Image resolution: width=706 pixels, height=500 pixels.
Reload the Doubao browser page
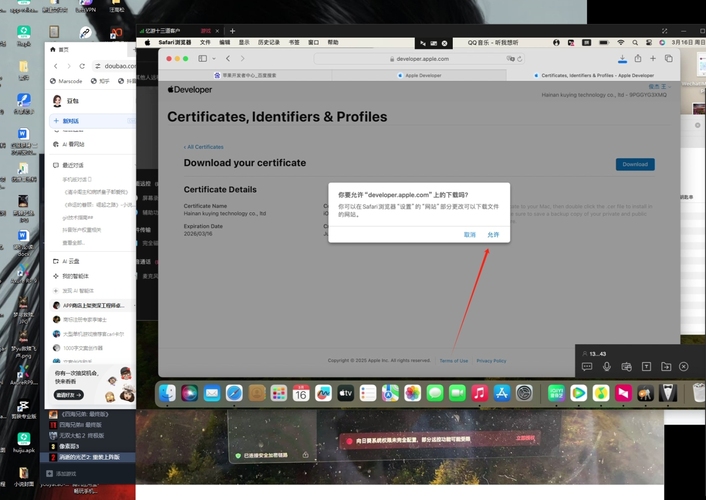click(82, 66)
